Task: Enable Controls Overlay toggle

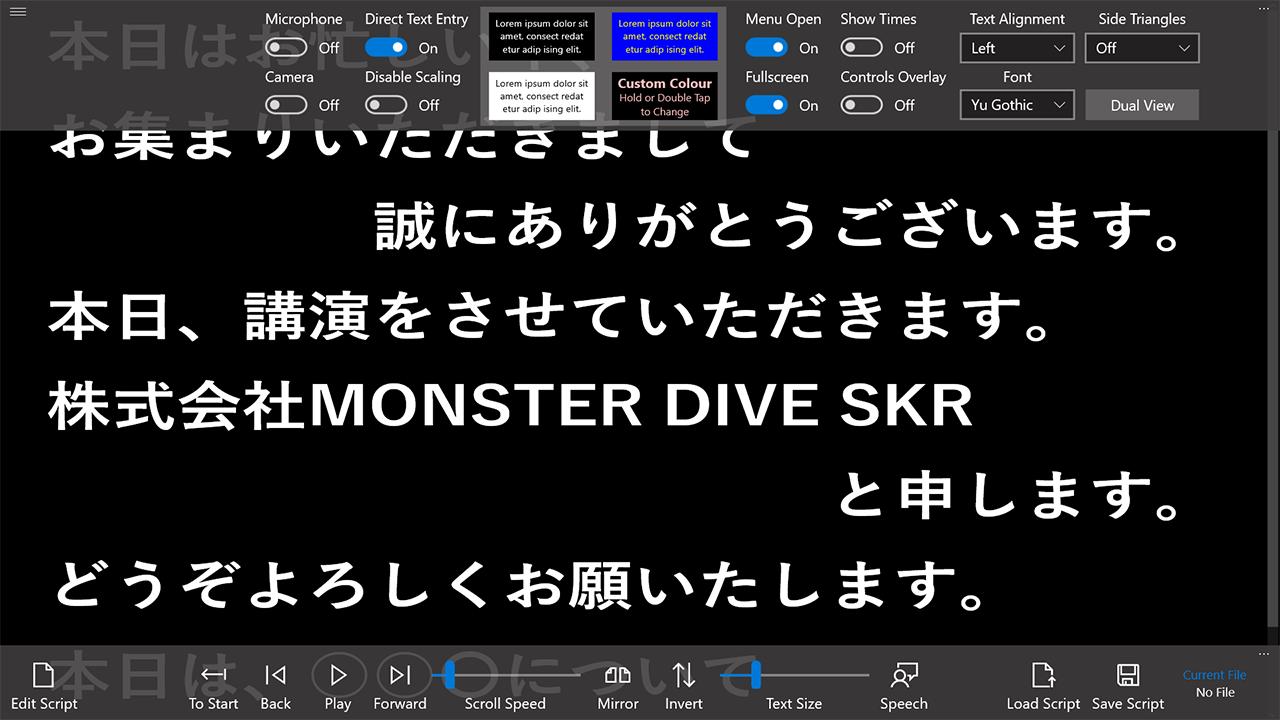Action: pyautogui.click(x=862, y=105)
